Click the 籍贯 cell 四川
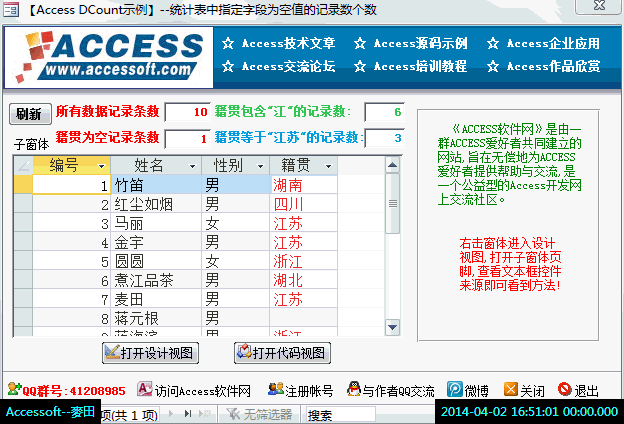This screenshot has width=624, height=424. 304,204
